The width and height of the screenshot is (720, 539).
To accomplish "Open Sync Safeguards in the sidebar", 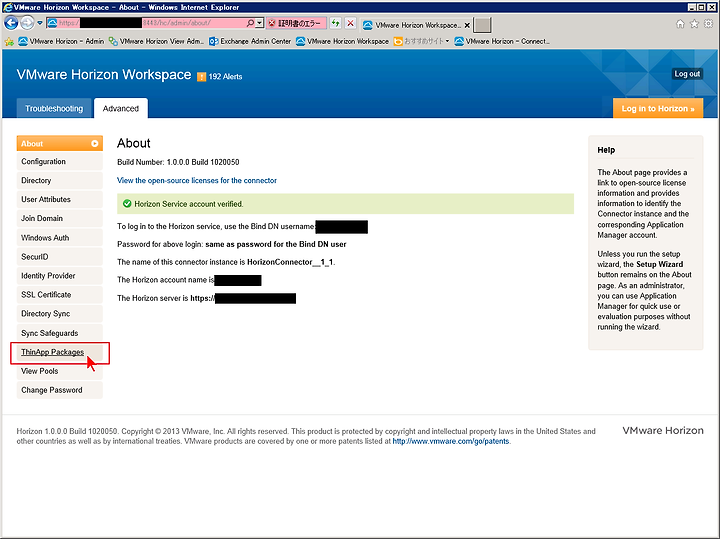I will coord(60,333).
